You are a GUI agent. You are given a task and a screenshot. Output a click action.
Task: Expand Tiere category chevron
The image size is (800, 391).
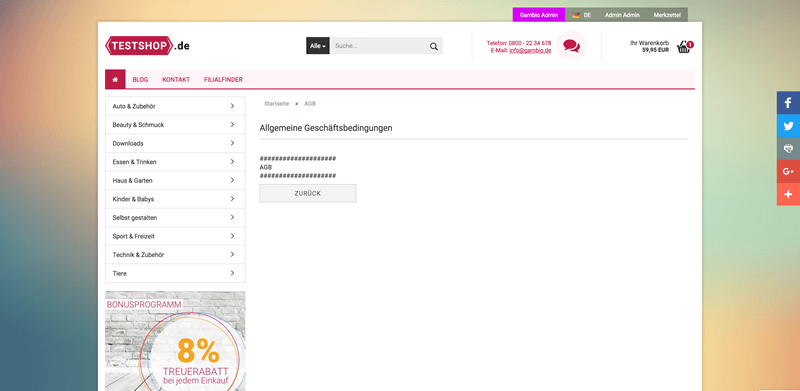pos(232,273)
